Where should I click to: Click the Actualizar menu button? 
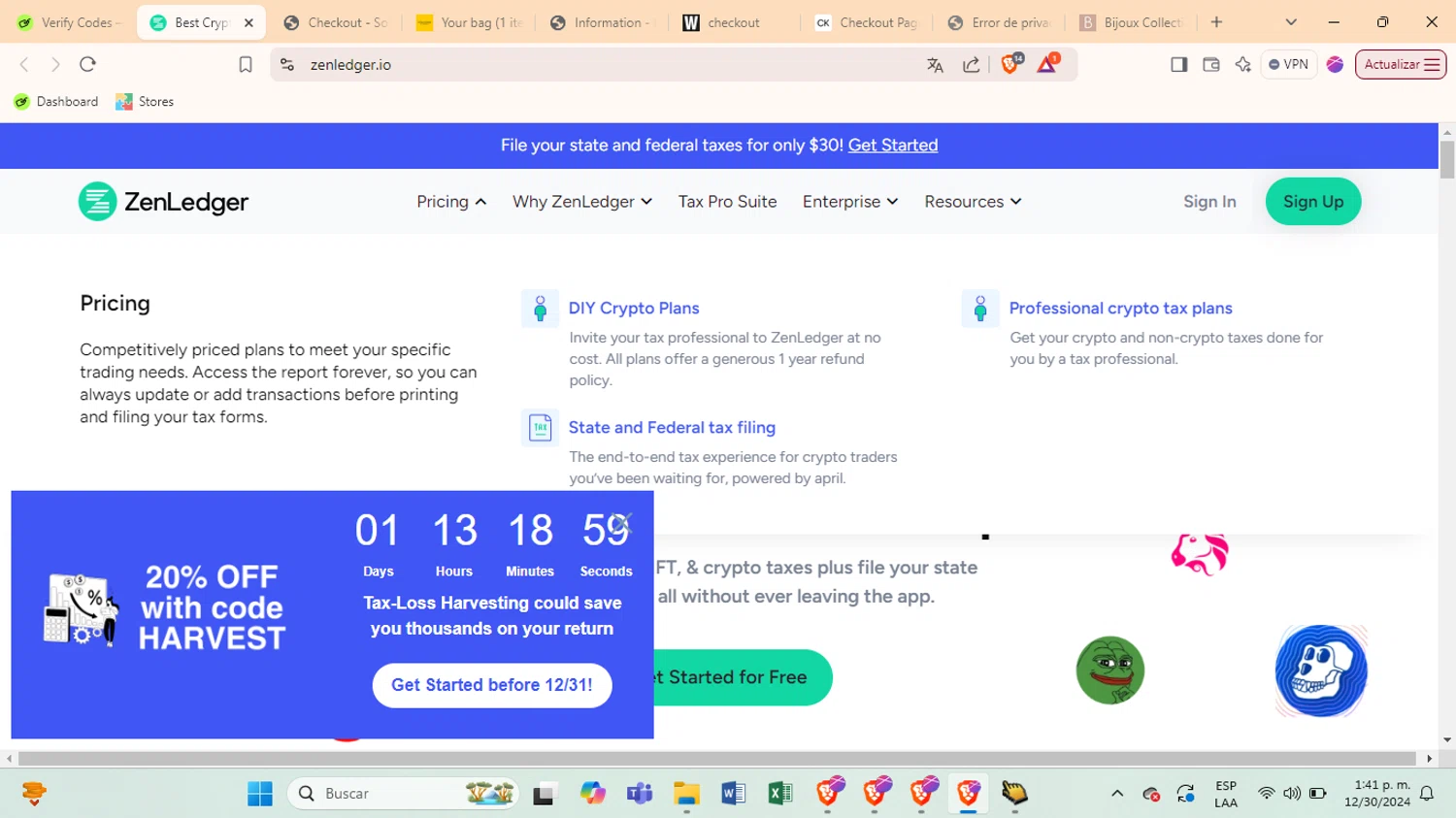[x=1401, y=64]
